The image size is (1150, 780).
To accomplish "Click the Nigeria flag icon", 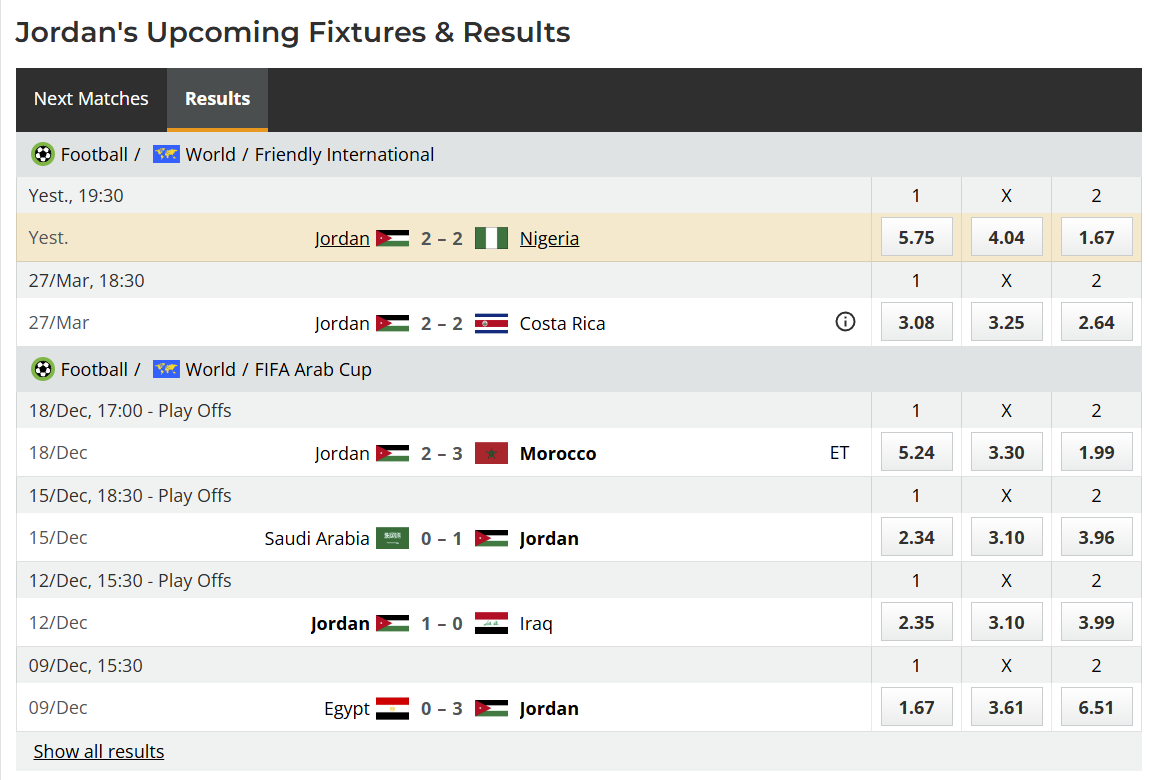I will 491,238.
